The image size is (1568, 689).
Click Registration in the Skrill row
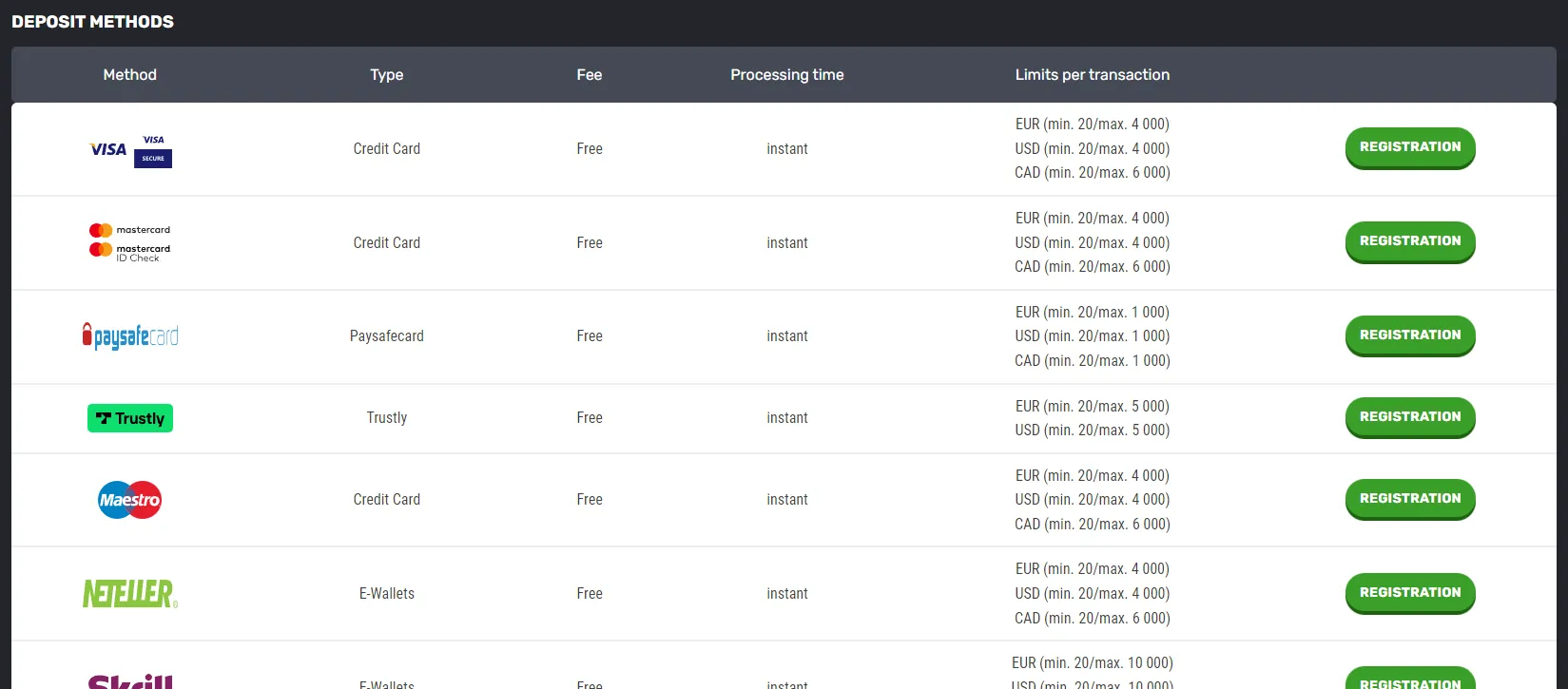[x=1410, y=679]
